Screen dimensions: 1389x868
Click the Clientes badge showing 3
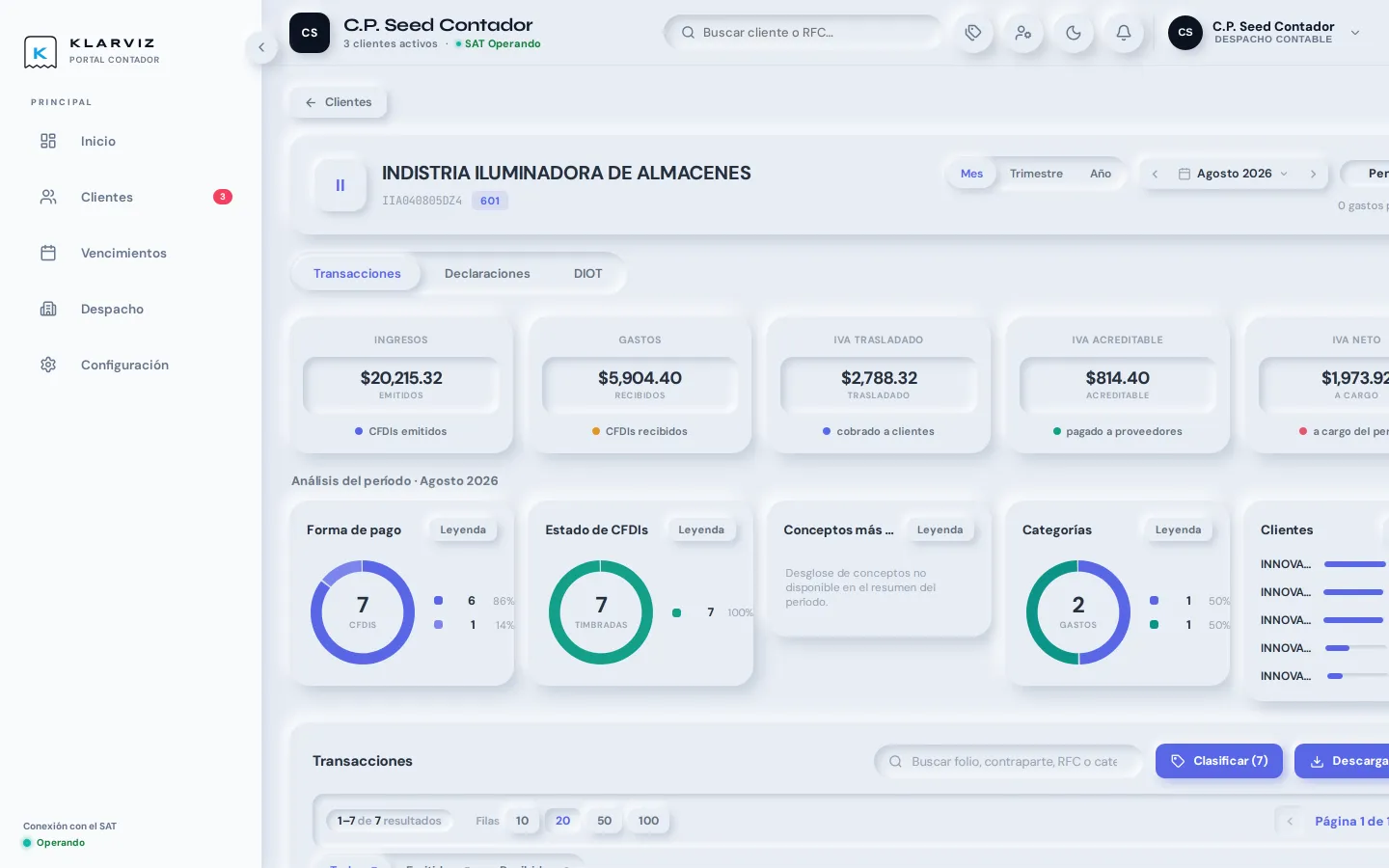tap(223, 197)
